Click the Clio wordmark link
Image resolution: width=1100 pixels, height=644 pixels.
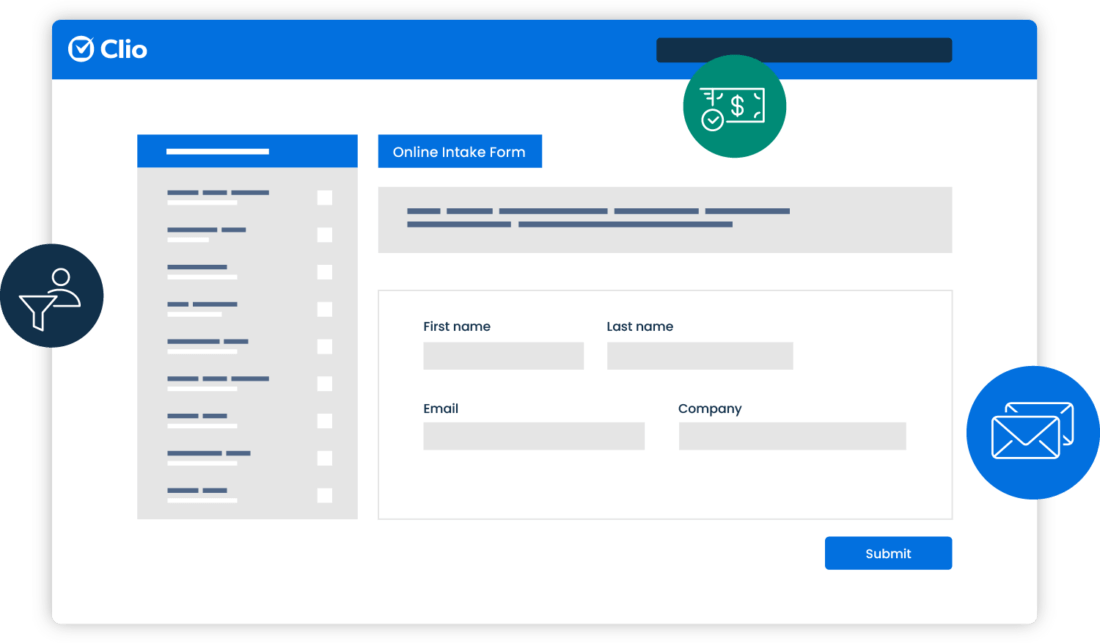coord(122,49)
